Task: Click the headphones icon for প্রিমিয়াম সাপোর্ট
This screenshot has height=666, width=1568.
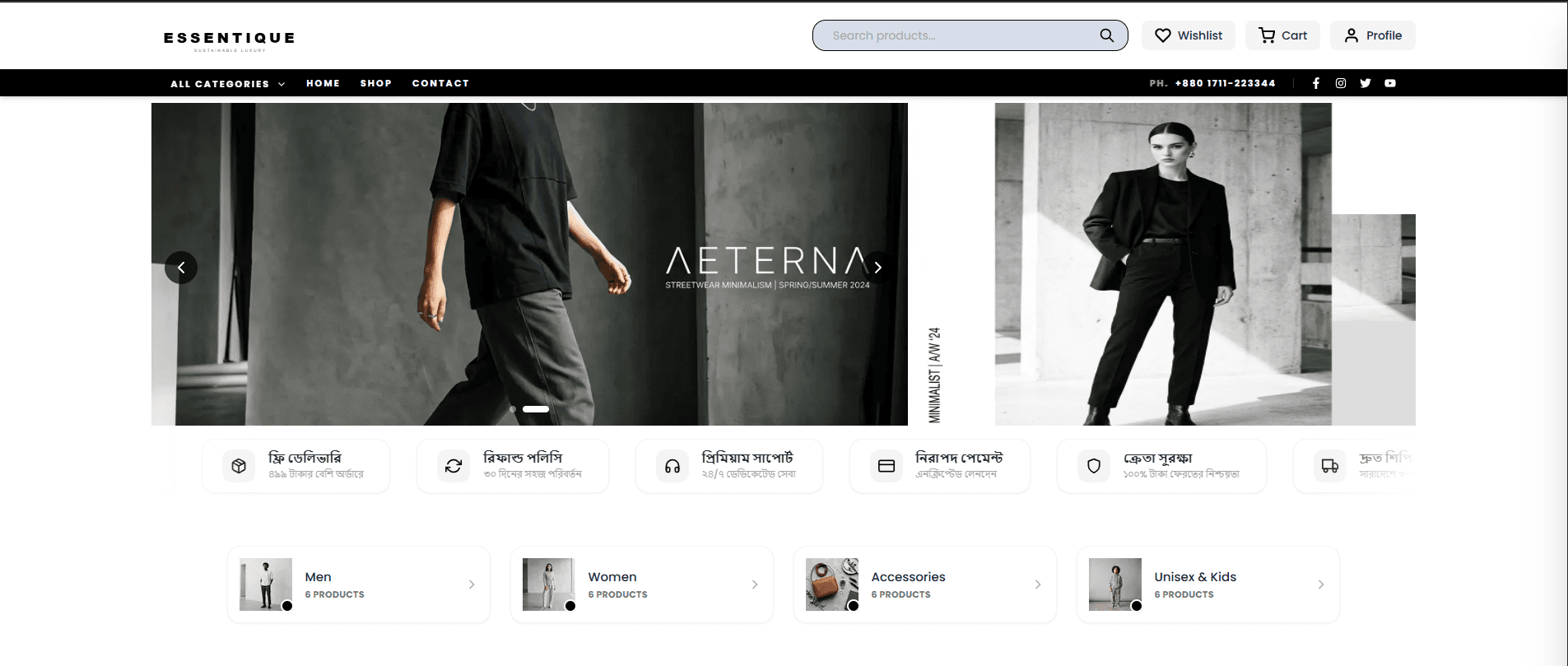Action: [x=672, y=466]
